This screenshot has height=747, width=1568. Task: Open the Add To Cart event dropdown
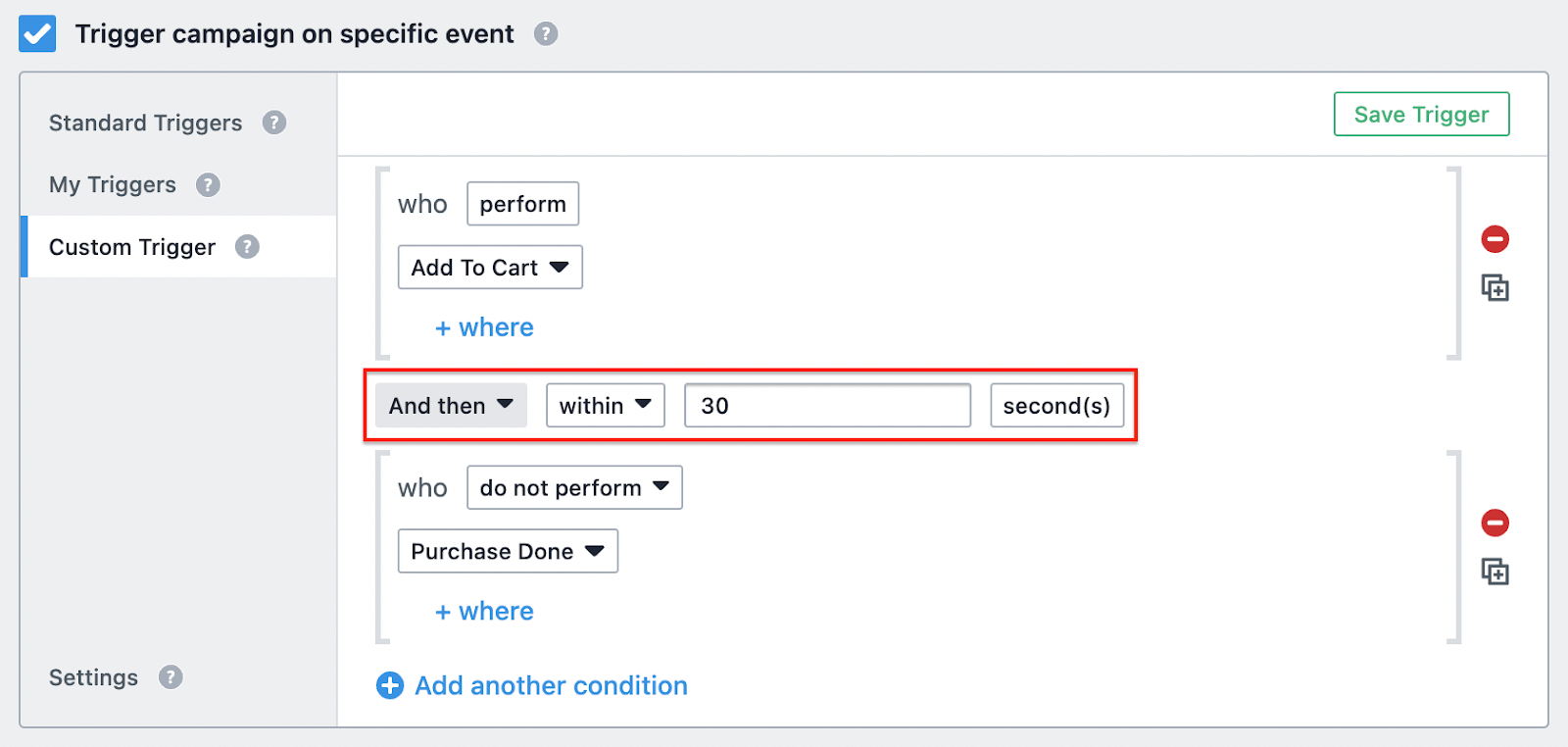point(490,268)
